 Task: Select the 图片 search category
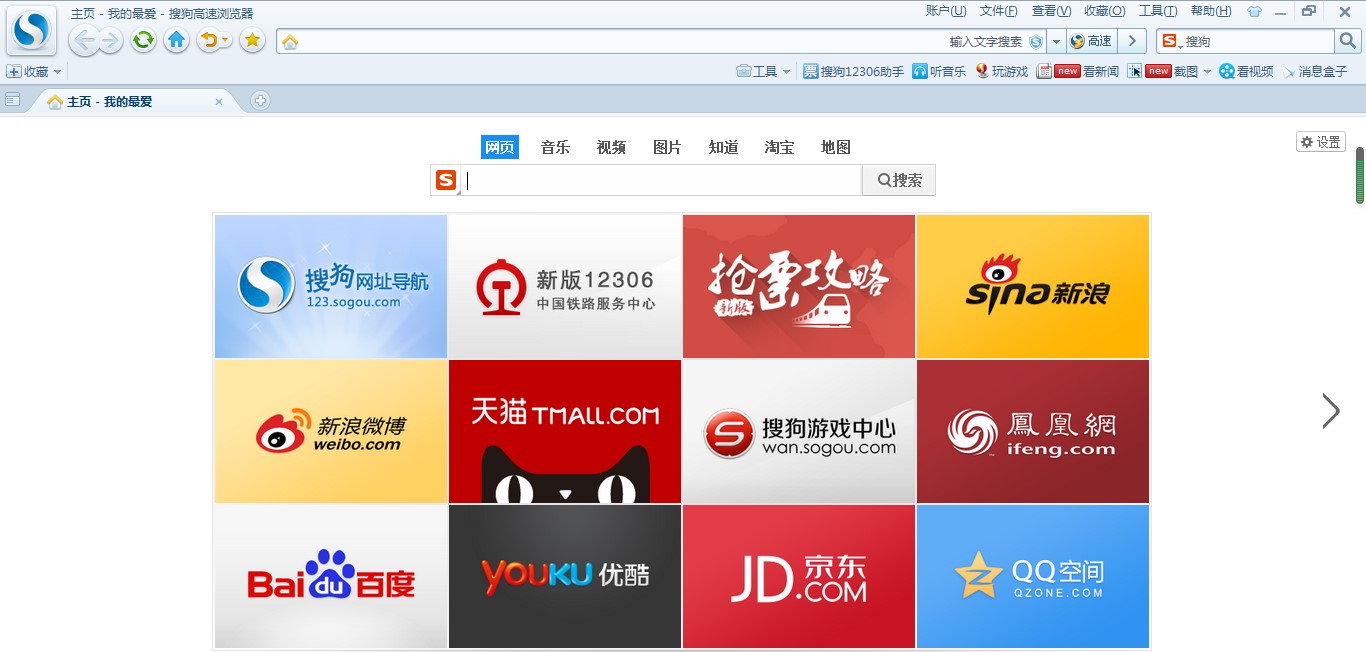click(x=668, y=147)
